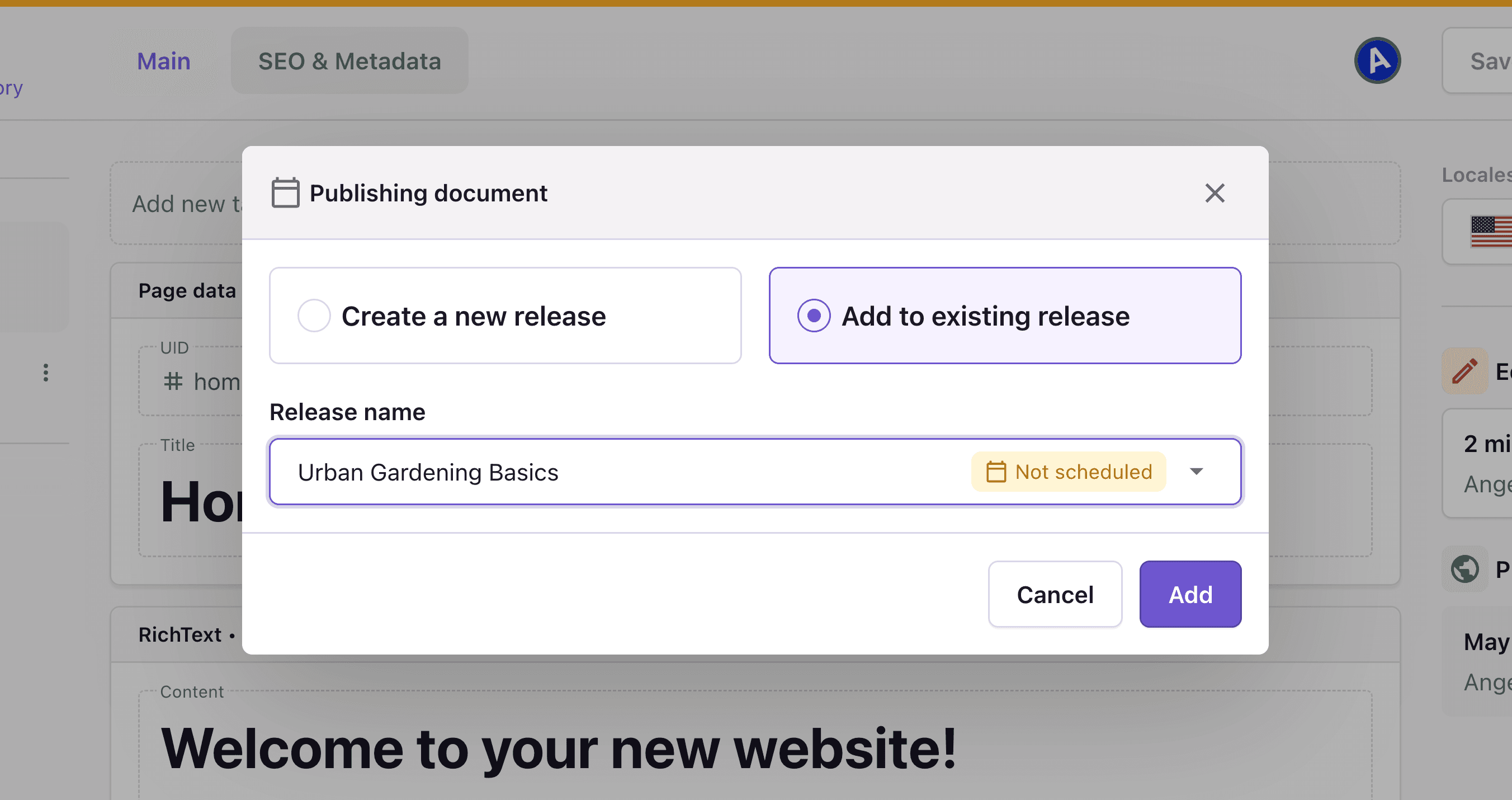The image size is (1512, 800).
Task: Open the release schedule dropdown chevron
Action: pos(1197,472)
